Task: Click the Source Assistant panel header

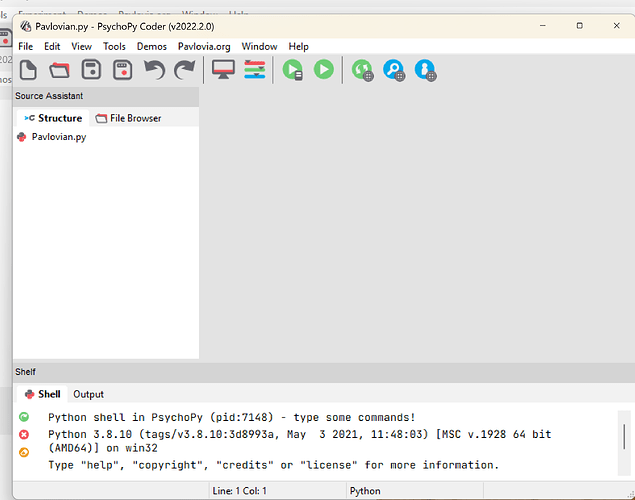Action: pyautogui.click(x=106, y=96)
